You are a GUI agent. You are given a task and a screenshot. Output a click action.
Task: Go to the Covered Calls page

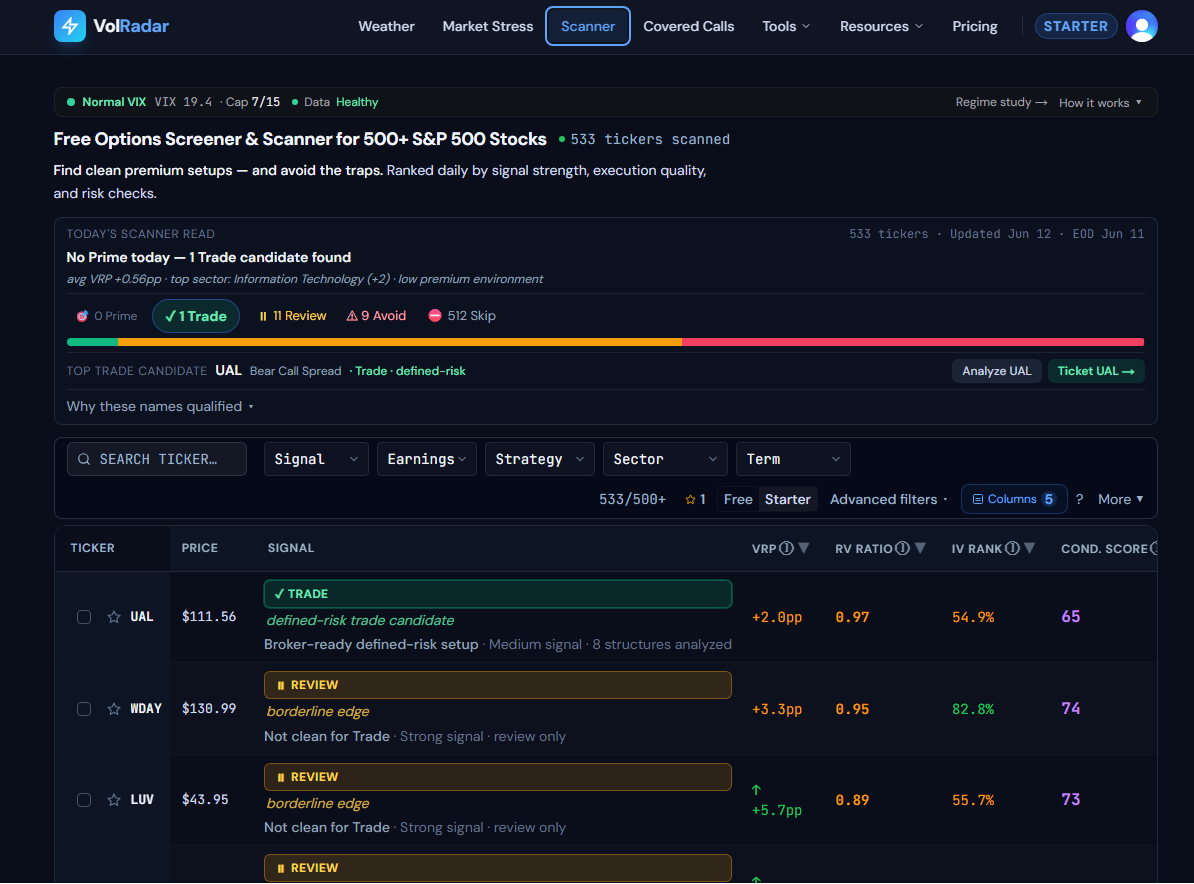[688, 27]
